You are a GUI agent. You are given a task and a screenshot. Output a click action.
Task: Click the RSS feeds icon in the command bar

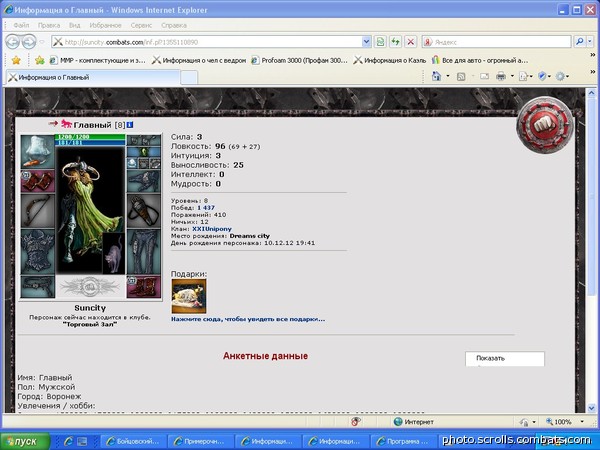click(461, 77)
